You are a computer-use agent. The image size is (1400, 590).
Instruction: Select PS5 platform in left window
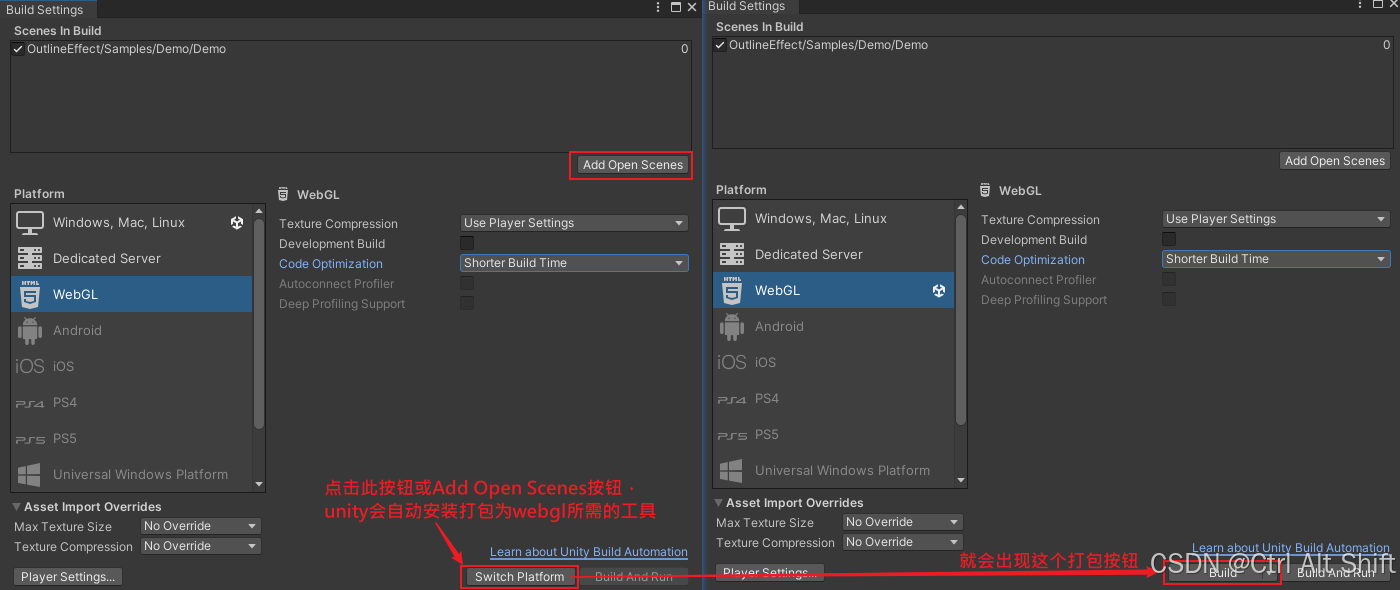132,439
